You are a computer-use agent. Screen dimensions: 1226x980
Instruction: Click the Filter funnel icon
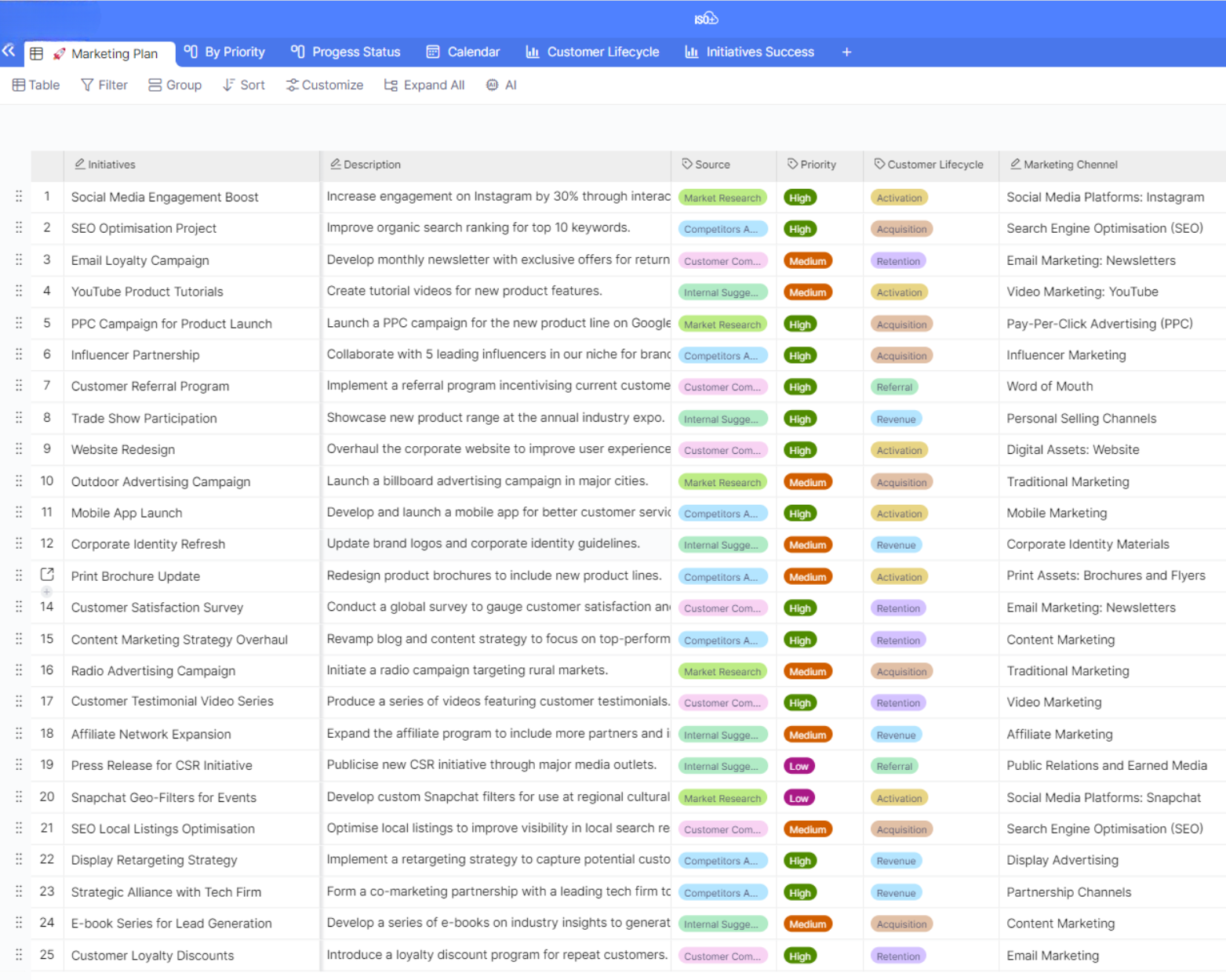click(87, 85)
